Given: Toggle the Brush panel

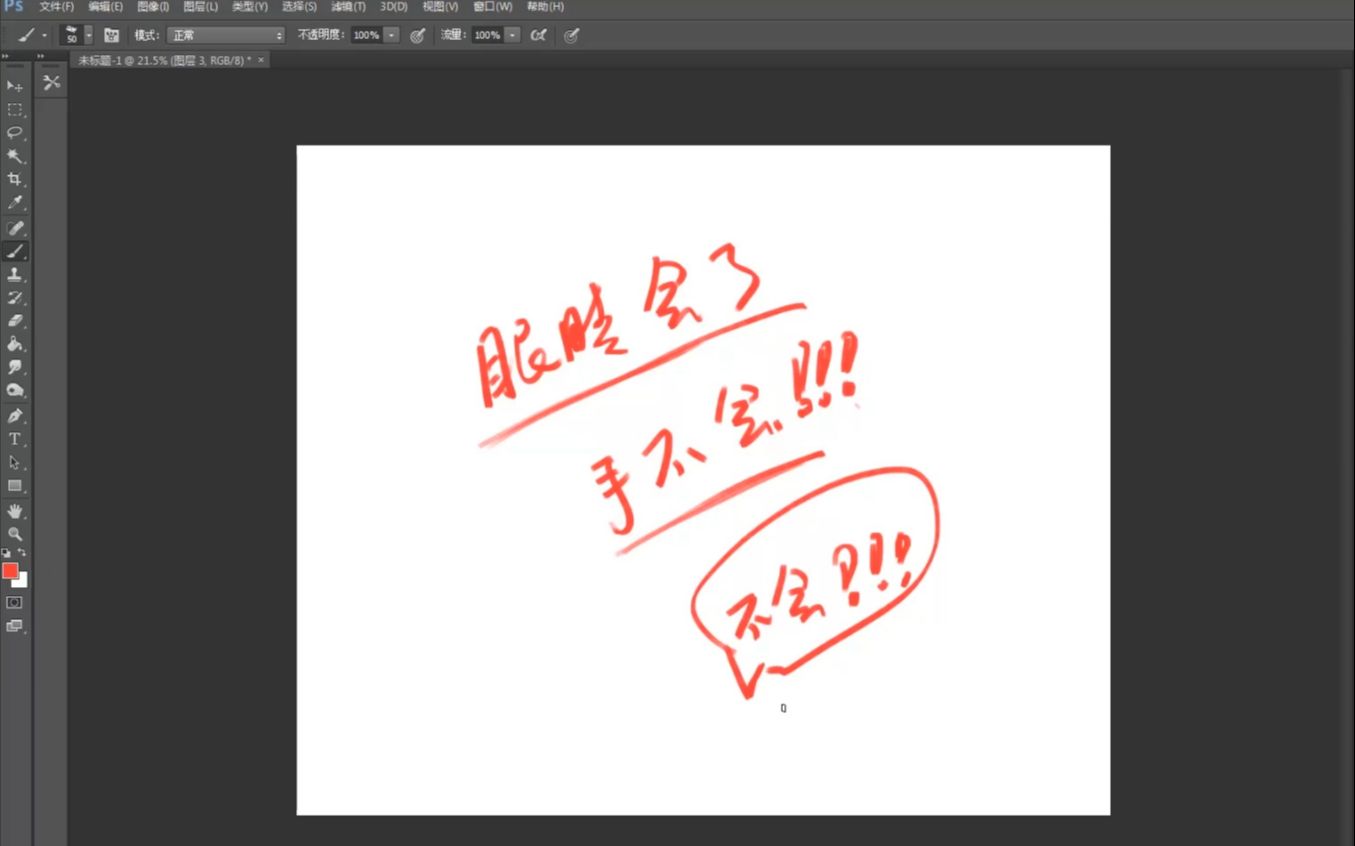Looking at the screenshot, I should tap(111, 35).
